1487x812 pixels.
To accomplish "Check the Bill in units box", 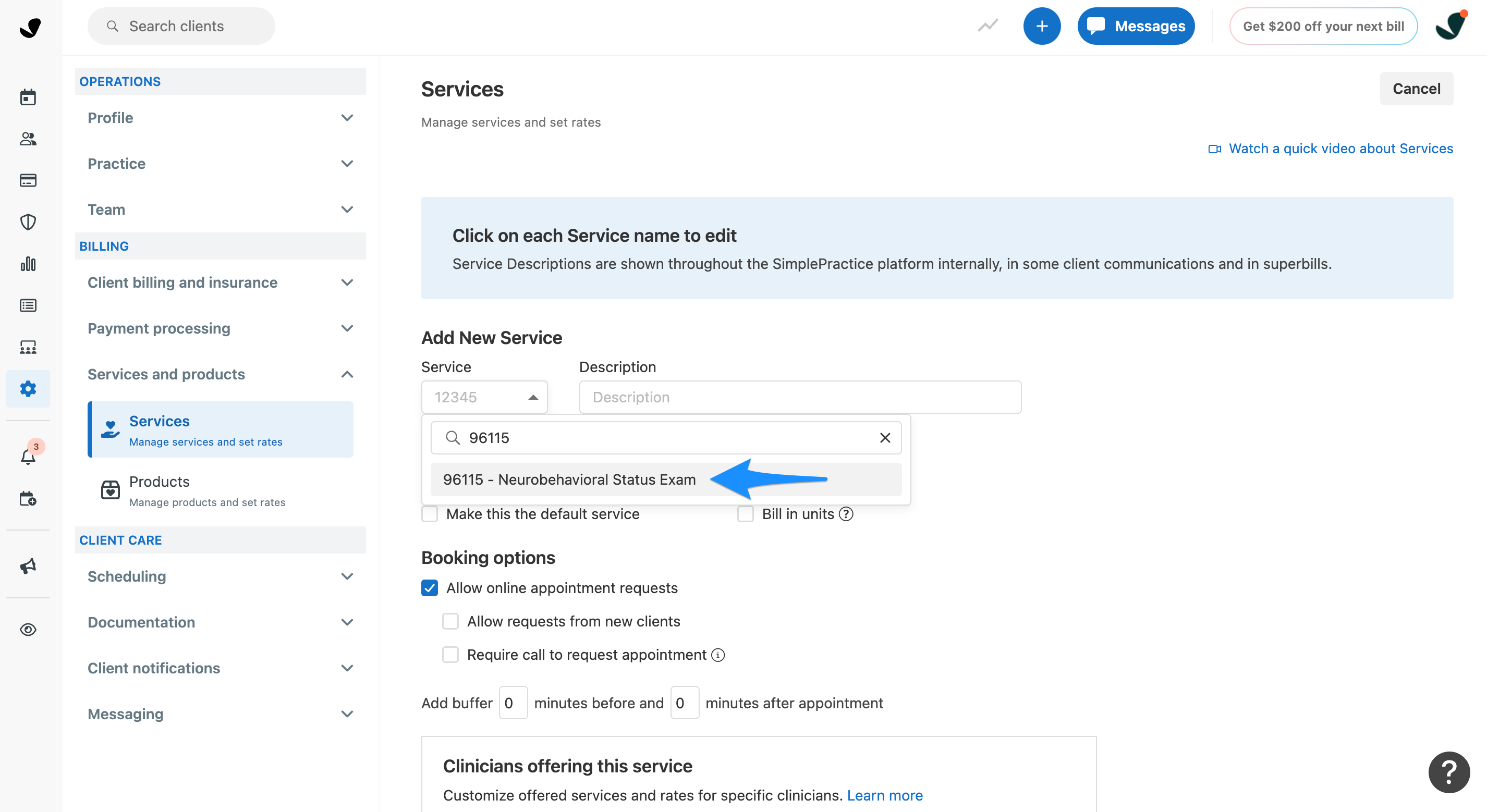I will click(x=745, y=514).
